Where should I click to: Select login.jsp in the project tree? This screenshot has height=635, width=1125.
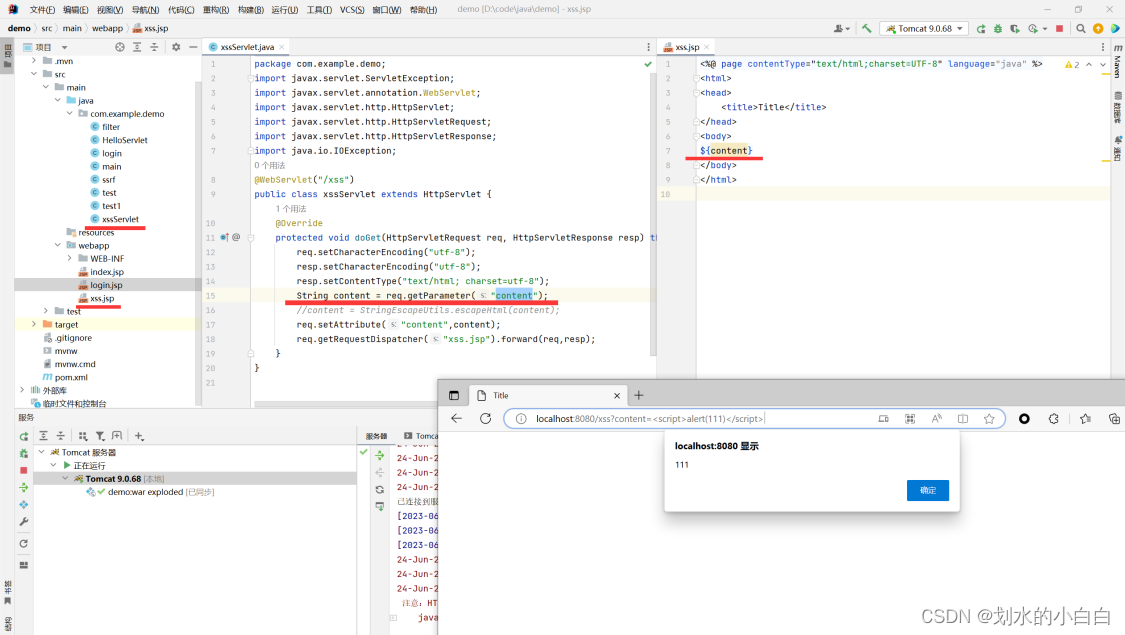tap(105, 285)
